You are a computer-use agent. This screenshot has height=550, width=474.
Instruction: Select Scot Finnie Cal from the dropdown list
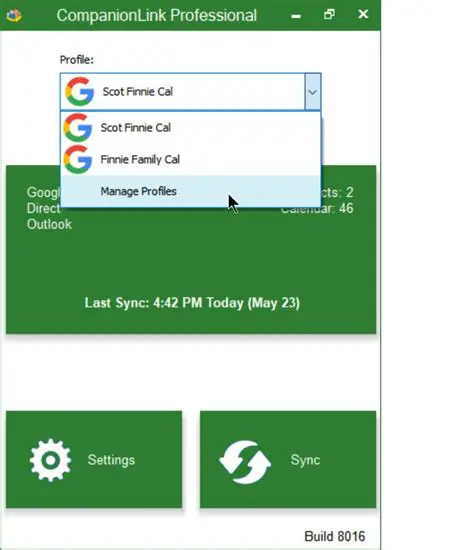tap(191, 128)
